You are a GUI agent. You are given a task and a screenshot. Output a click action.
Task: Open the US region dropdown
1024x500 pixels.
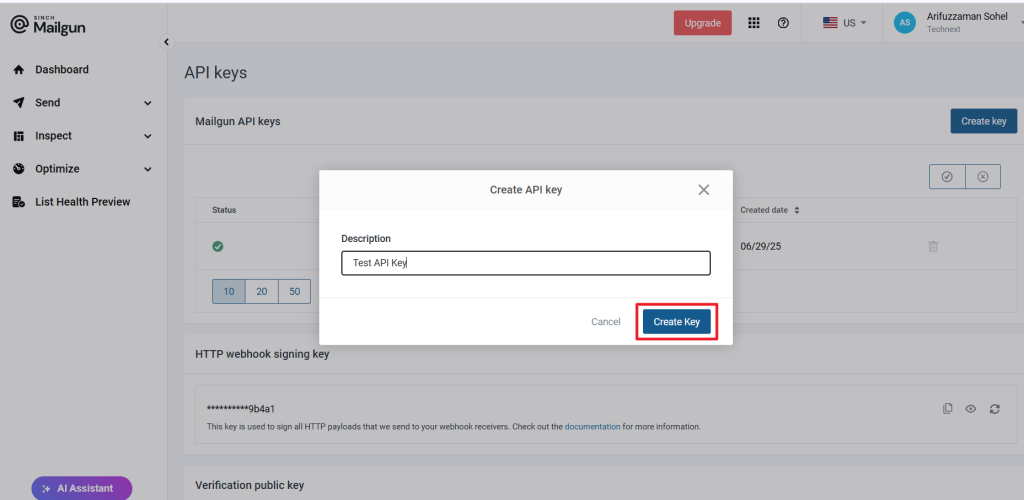[x=844, y=23]
